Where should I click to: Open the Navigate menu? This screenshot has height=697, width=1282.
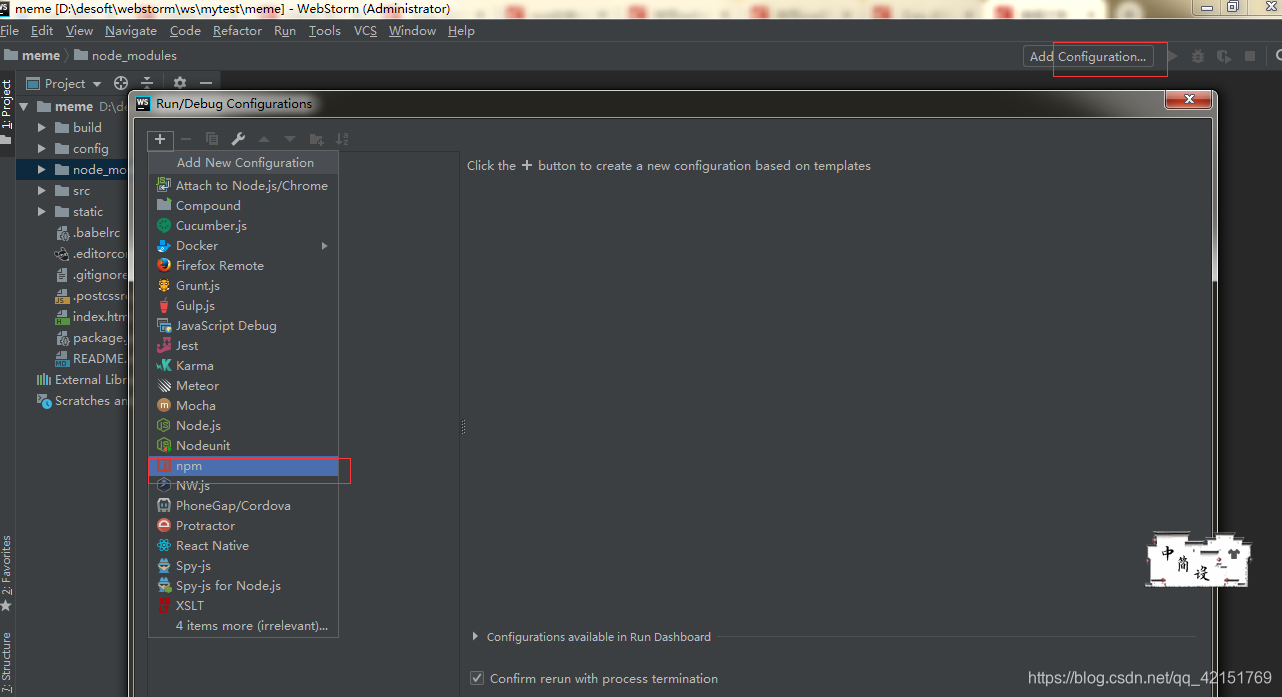(x=131, y=31)
